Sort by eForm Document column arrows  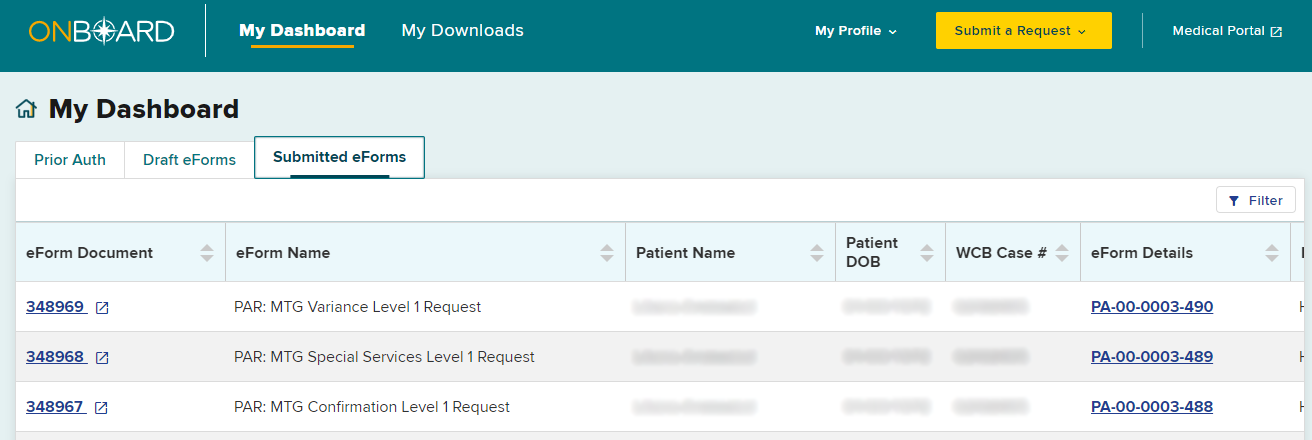point(207,253)
